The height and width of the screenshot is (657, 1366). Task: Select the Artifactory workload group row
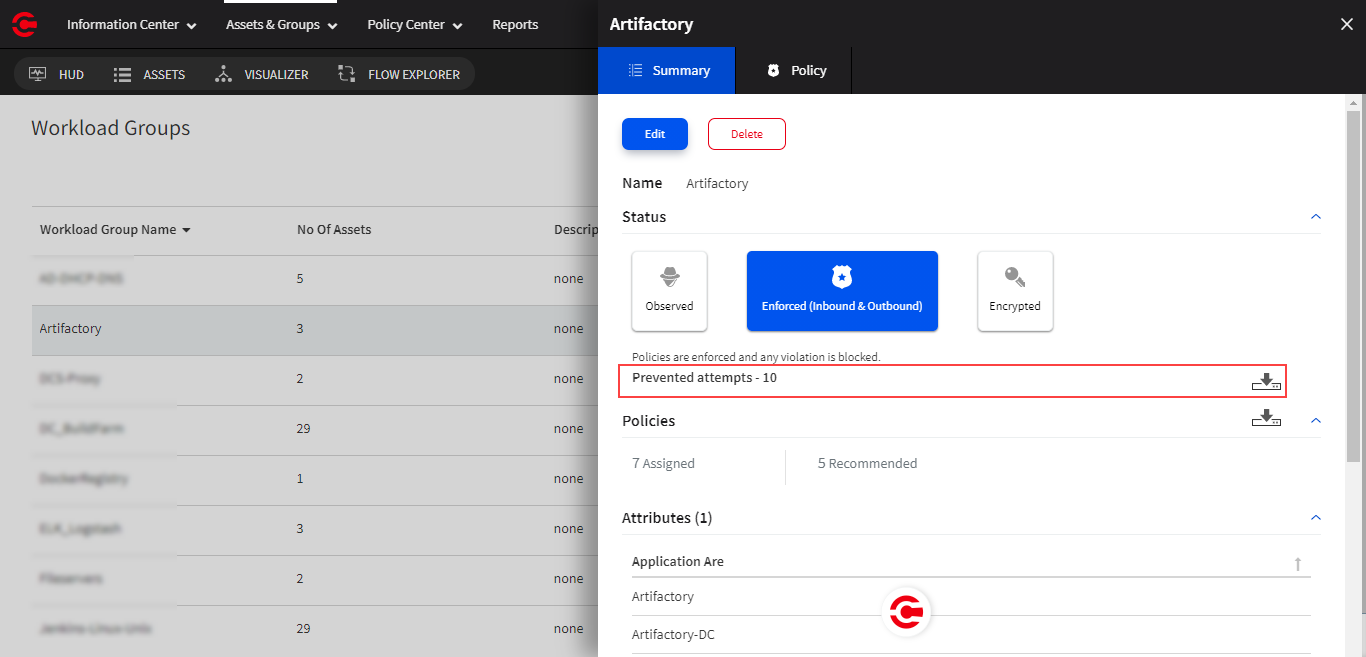pyautogui.click(x=315, y=329)
